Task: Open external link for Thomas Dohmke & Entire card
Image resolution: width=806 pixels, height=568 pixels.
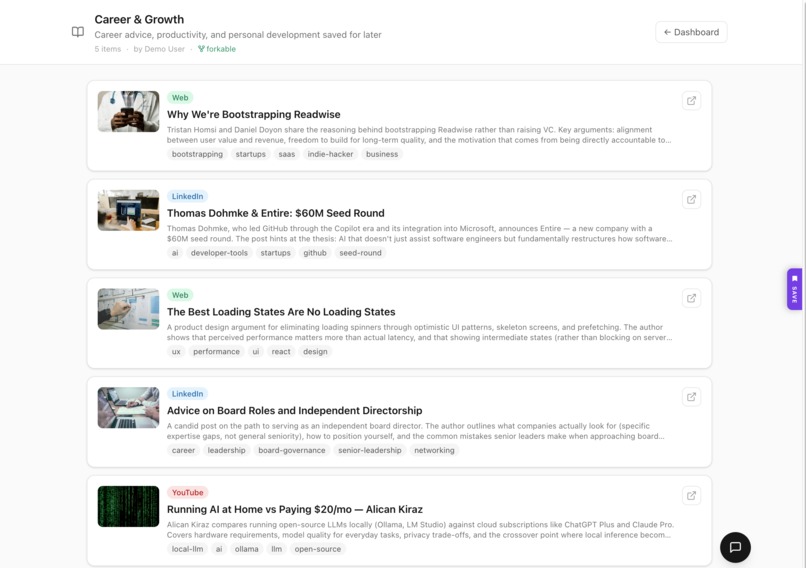Action: (691, 199)
